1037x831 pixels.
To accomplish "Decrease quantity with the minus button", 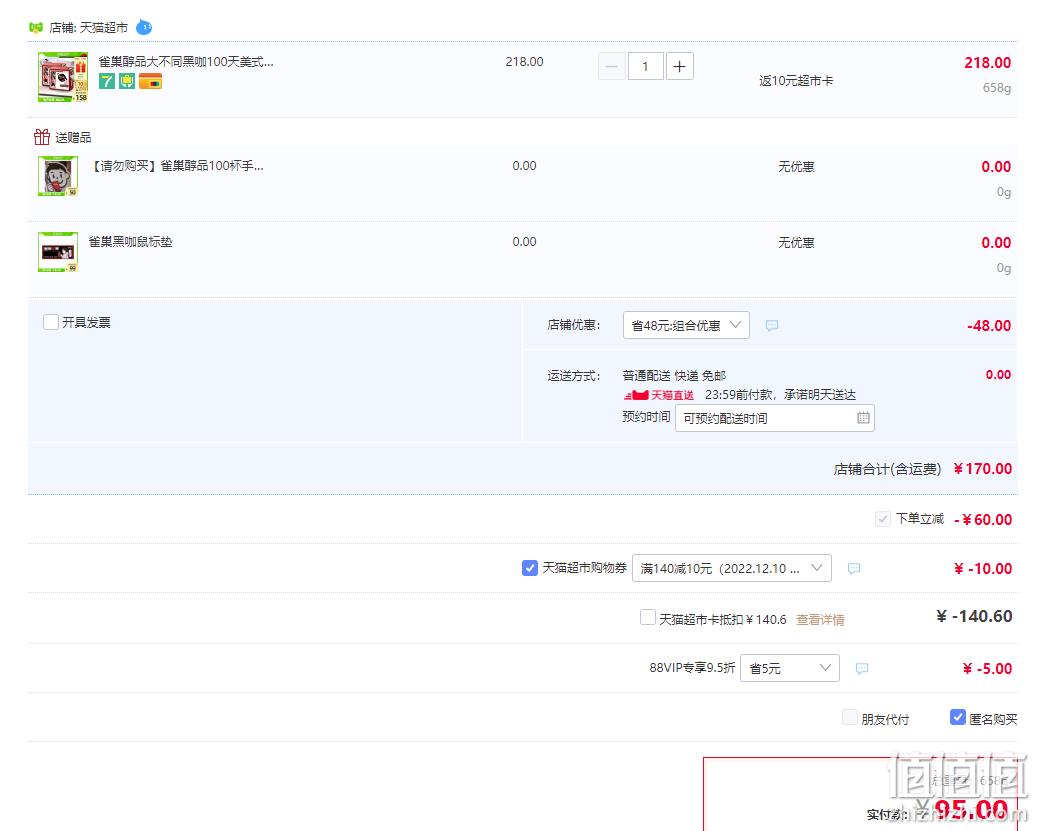I will tap(612, 66).
